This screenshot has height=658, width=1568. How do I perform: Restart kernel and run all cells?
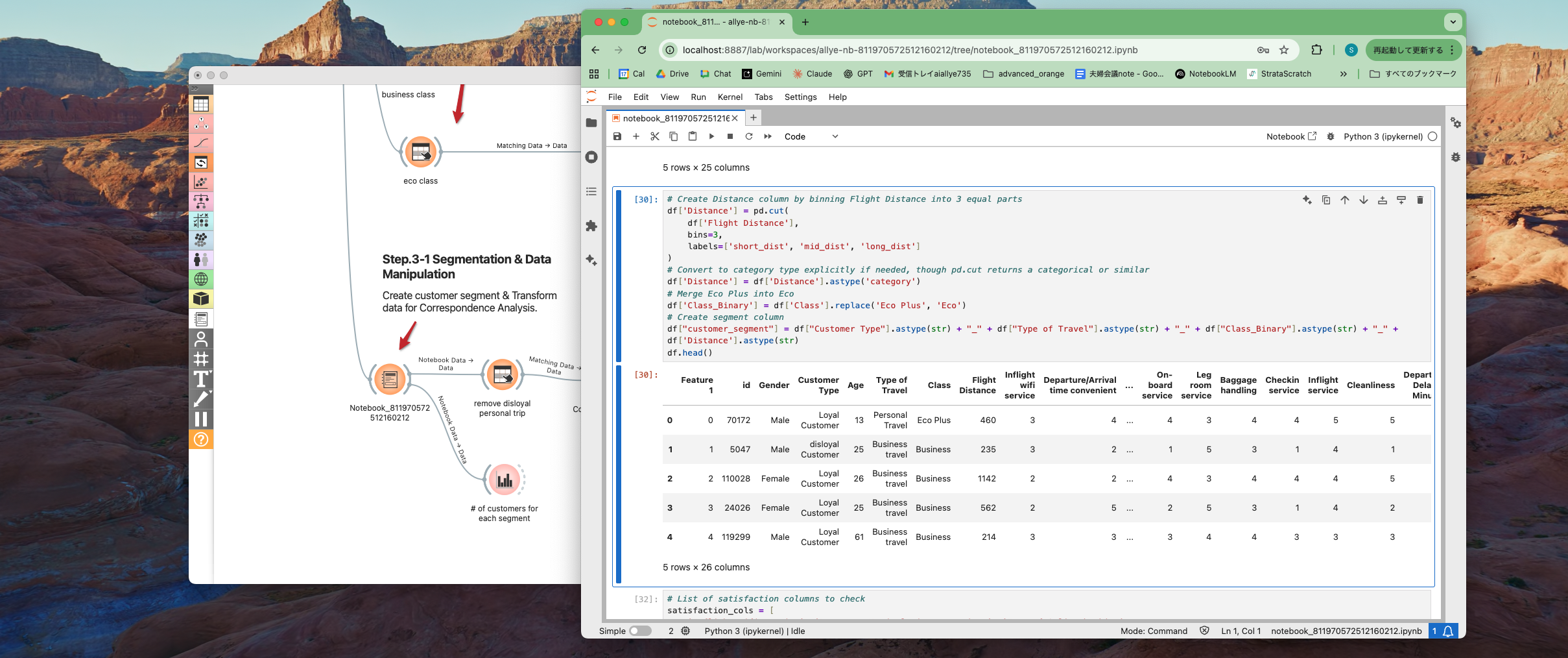click(768, 136)
